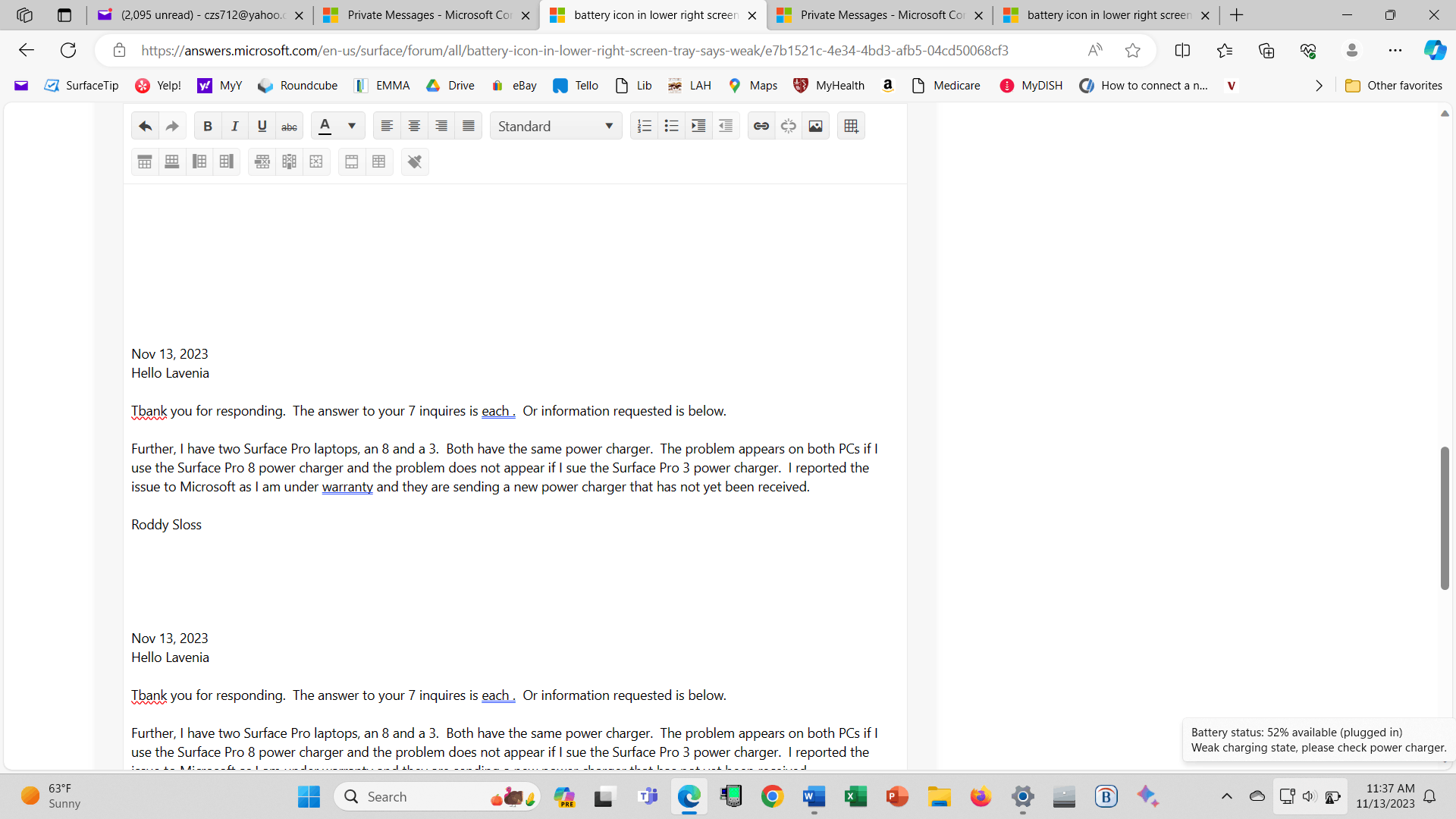Increase the paragraph indent
The width and height of the screenshot is (1456, 819).
pos(698,126)
